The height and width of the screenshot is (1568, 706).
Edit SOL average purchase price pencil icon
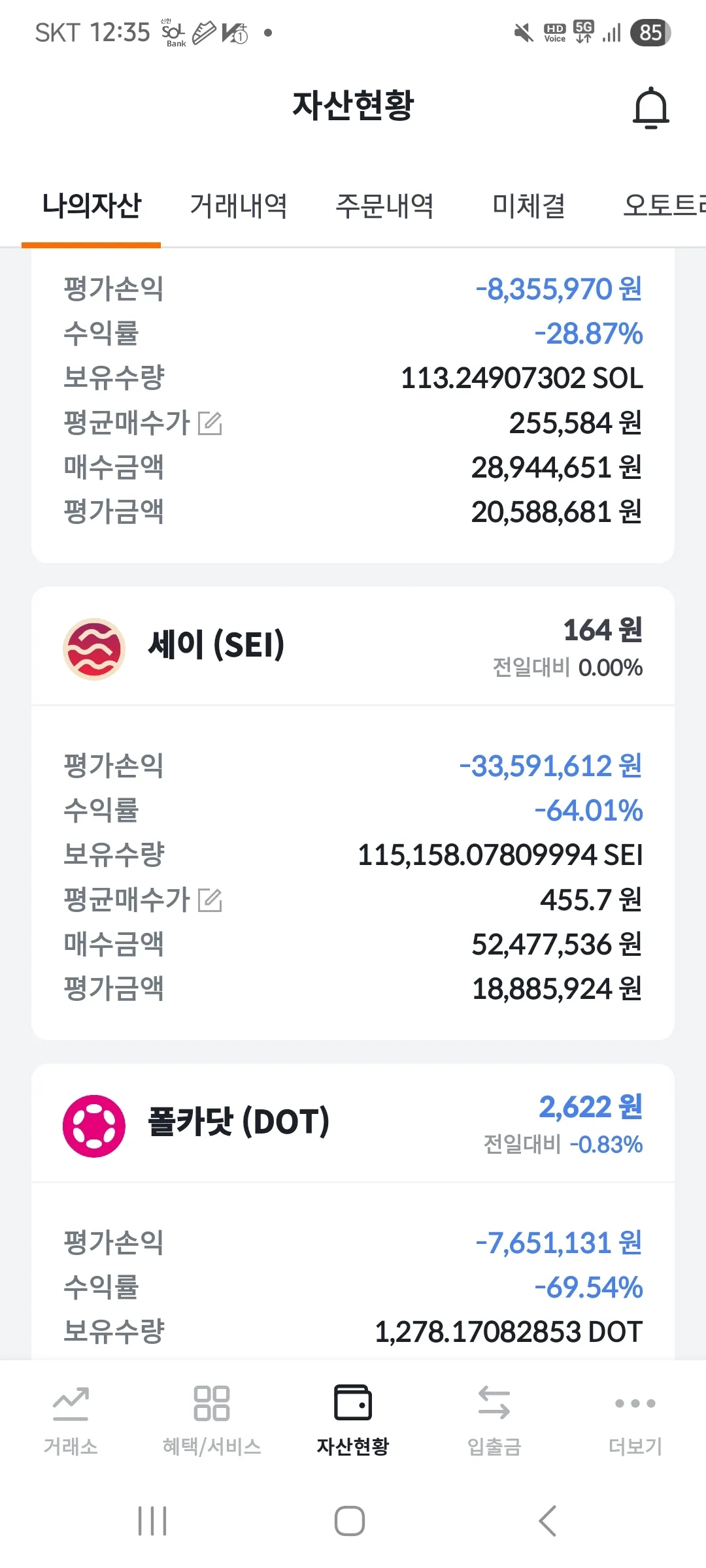pyautogui.click(x=210, y=423)
